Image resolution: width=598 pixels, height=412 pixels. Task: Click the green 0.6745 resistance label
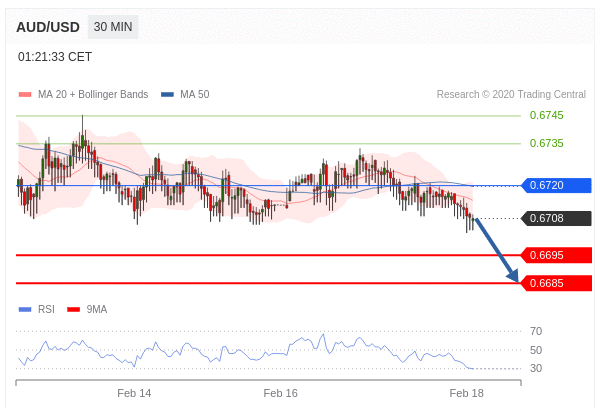coord(546,115)
